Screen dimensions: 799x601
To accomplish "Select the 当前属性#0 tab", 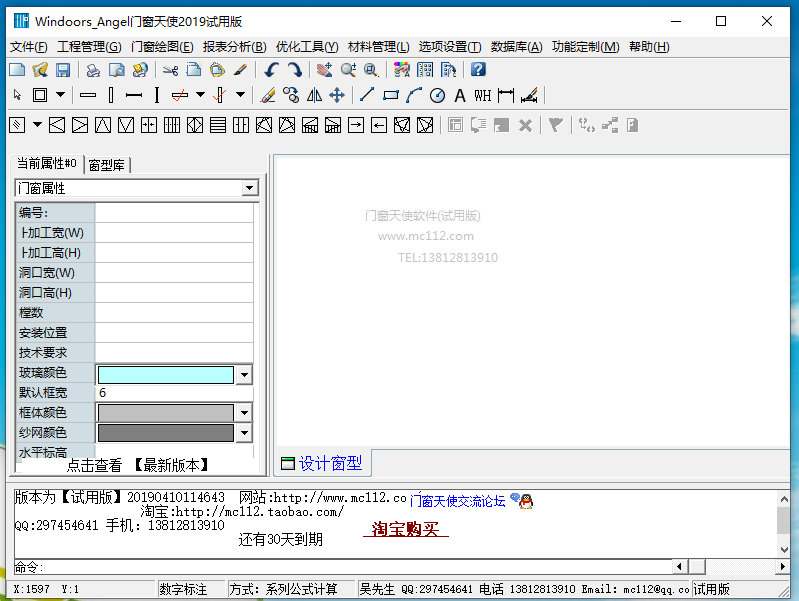I will (x=47, y=163).
